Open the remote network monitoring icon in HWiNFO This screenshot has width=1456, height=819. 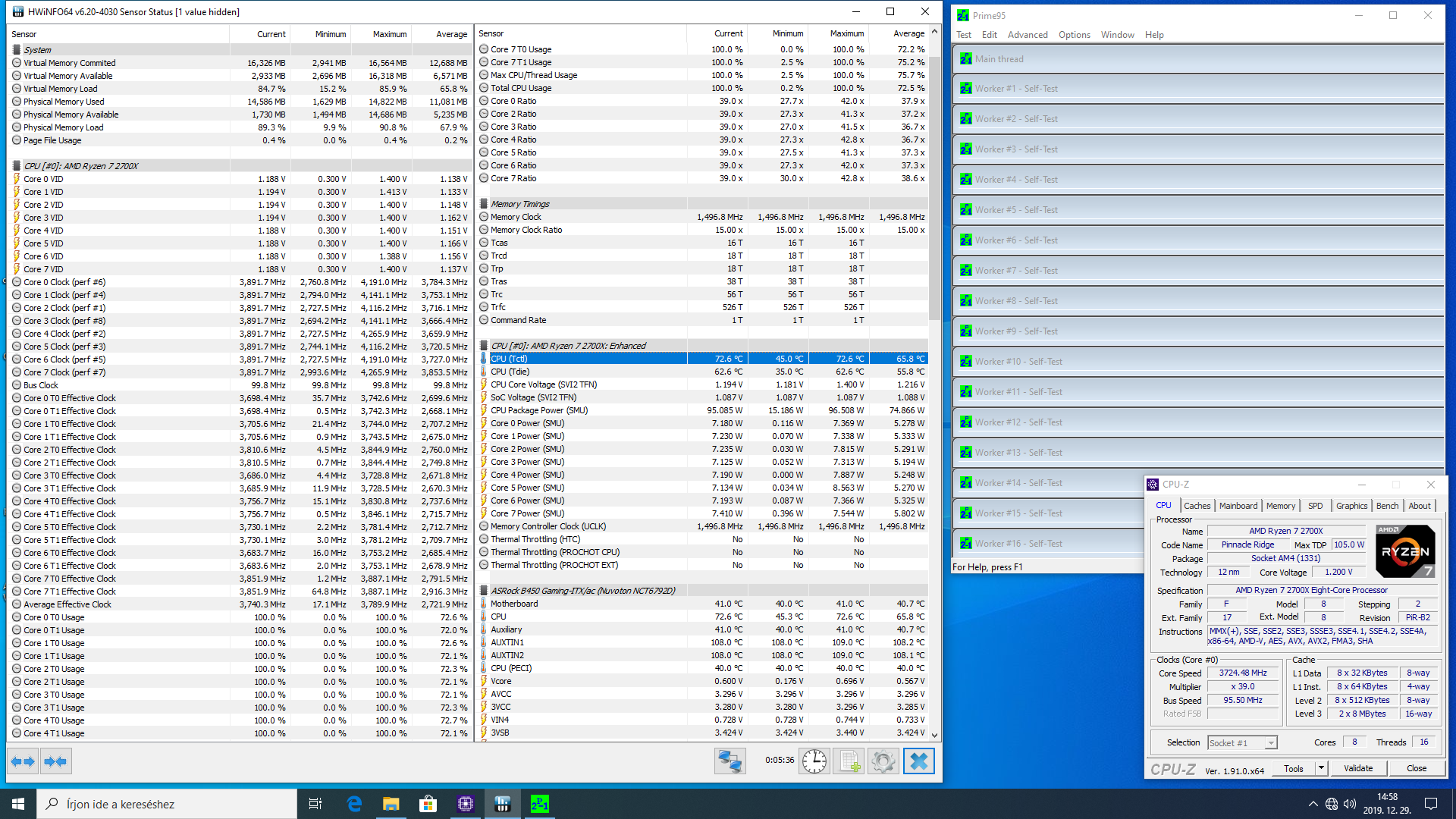click(730, 761)
